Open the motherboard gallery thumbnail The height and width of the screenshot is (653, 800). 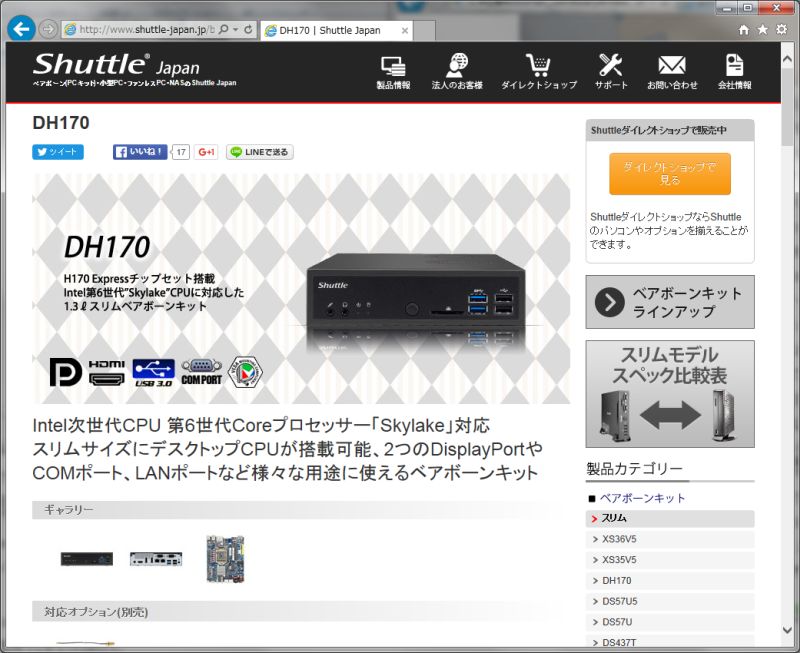click(x=225, y=559)
